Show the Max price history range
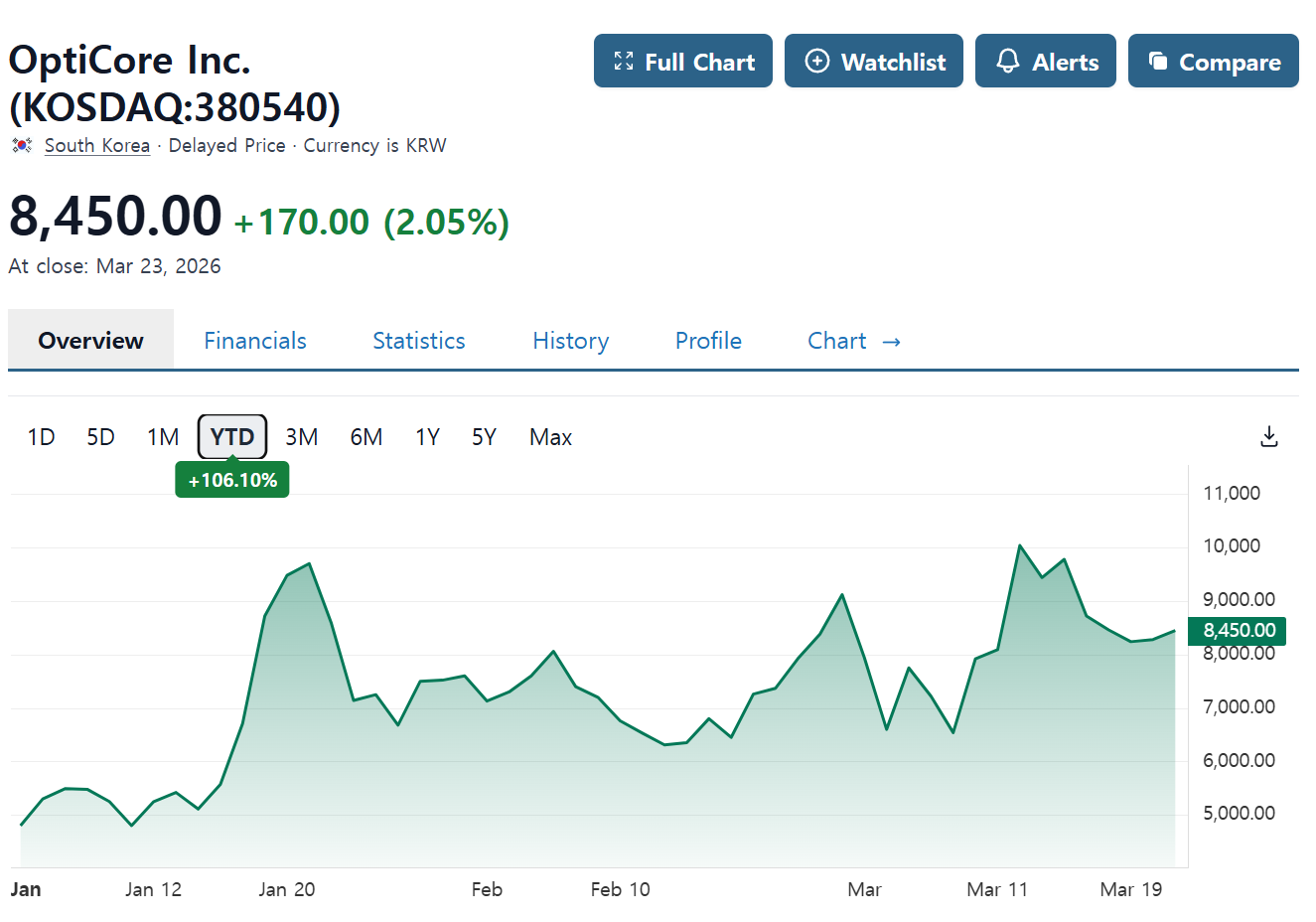The image size is (1316, 922). pos(551,437)
